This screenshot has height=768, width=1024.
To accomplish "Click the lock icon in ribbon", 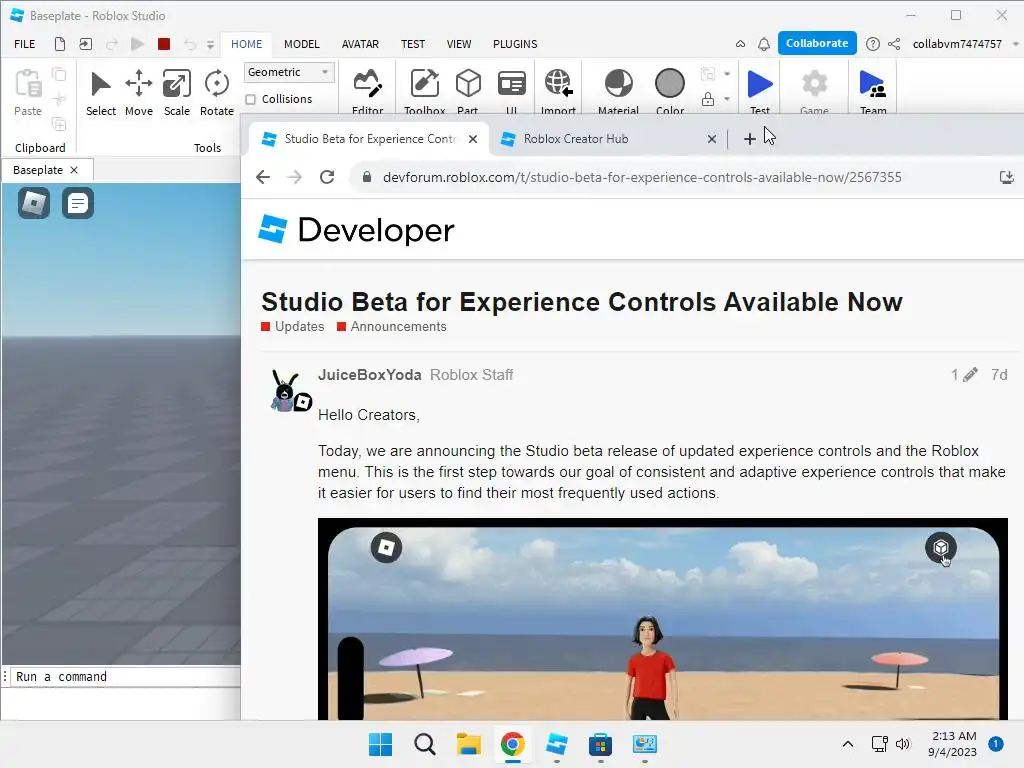I will point(708,99).
